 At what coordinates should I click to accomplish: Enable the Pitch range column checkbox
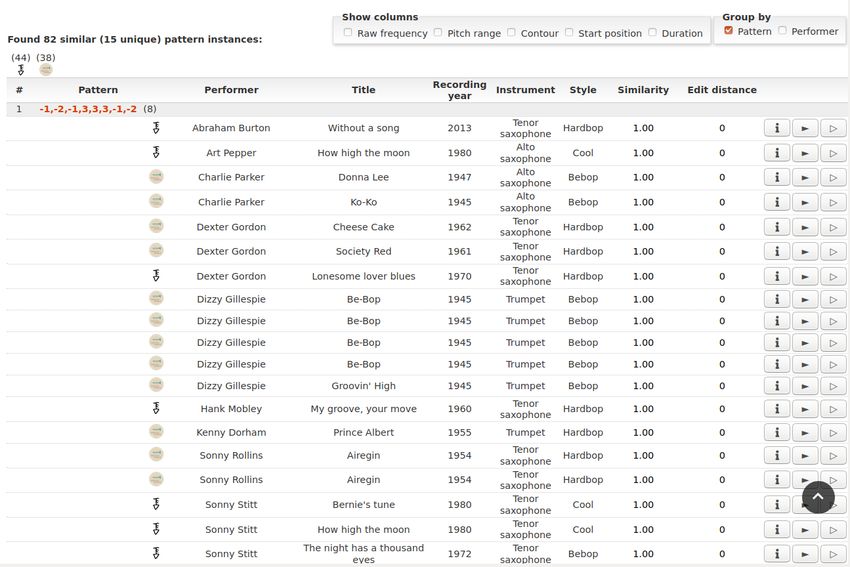[x=438, y=33]
